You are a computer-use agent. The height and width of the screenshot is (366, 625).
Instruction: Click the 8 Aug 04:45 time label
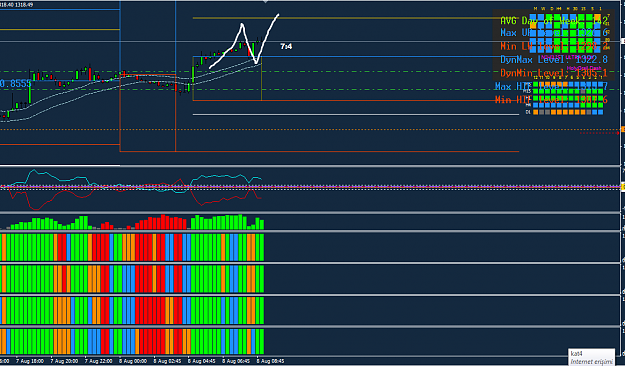202,361
